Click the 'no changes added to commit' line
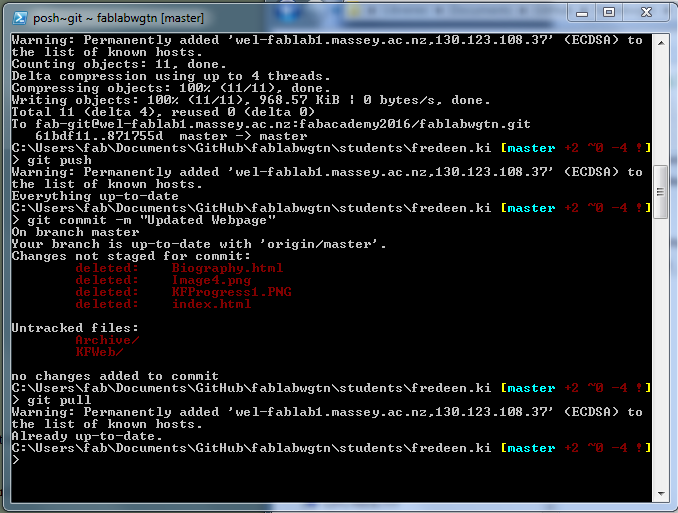678x513 pixels. [x=115, y=376]
